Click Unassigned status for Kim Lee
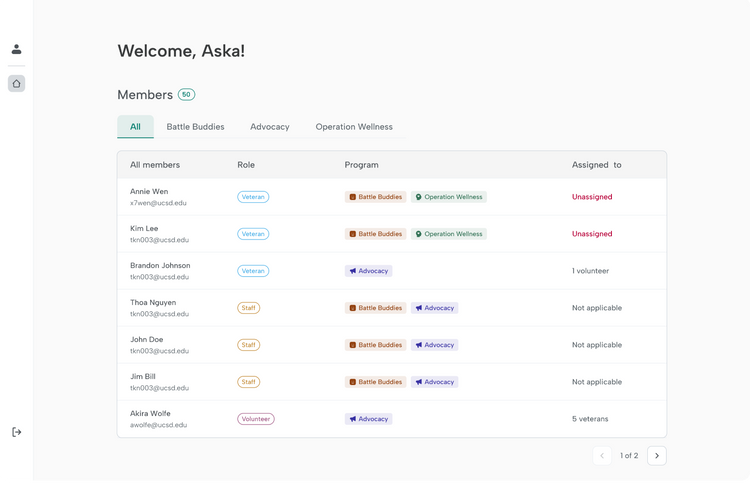This screenshot has width=750, height=483. click(592, 234)
